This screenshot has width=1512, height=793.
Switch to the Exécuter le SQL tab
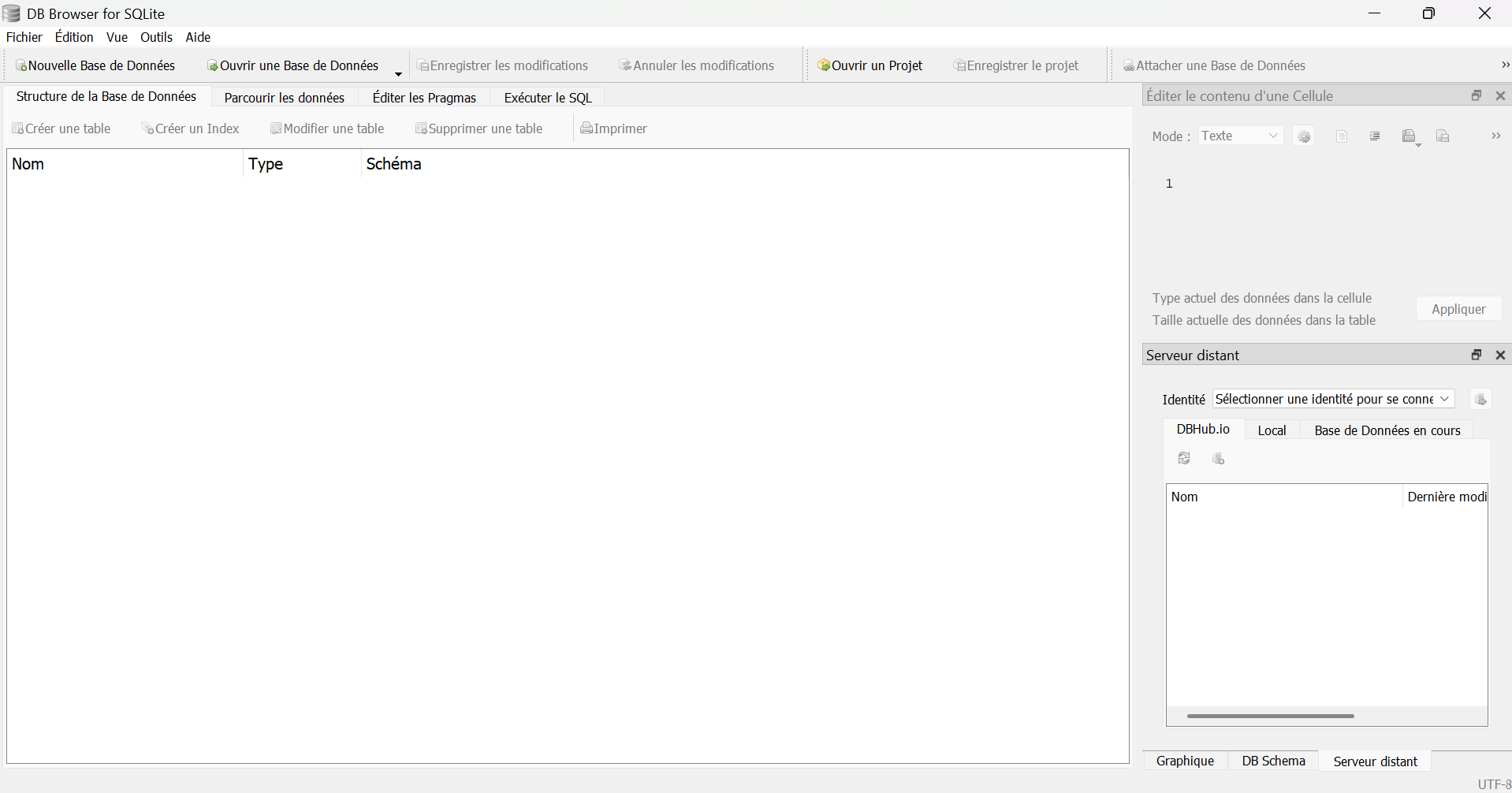[x=548, y=98]
